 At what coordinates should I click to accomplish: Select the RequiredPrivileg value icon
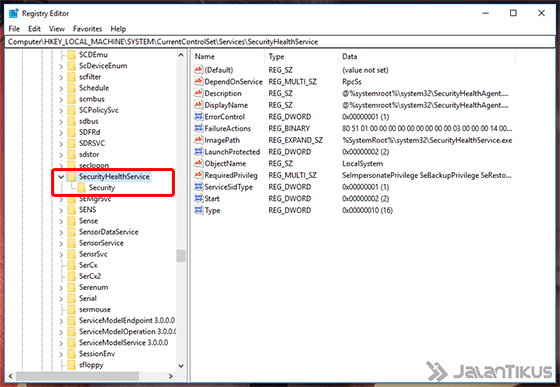[198, 175]
